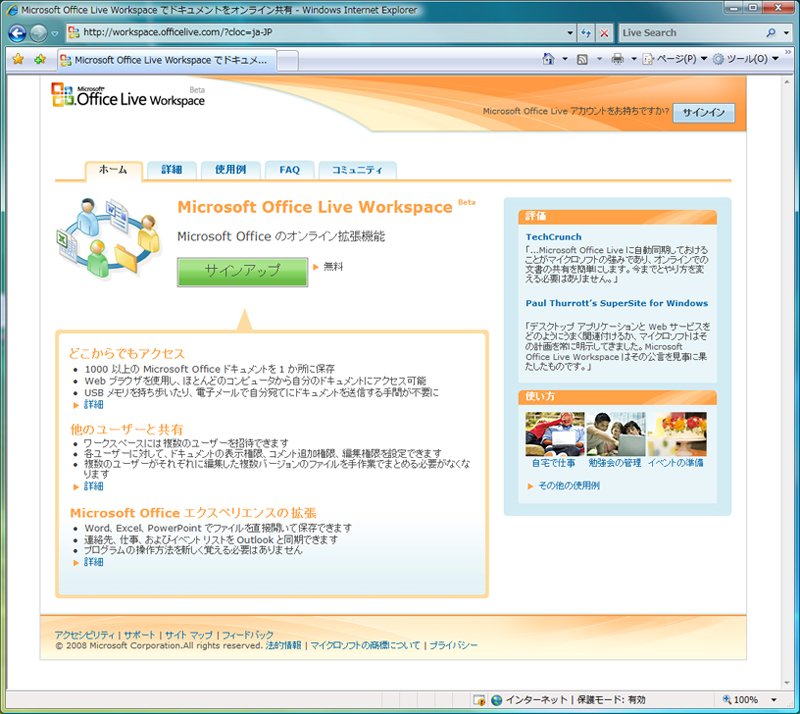Click the green サインアップ button
The image size is (800, 714).
[x=242, y=272]
